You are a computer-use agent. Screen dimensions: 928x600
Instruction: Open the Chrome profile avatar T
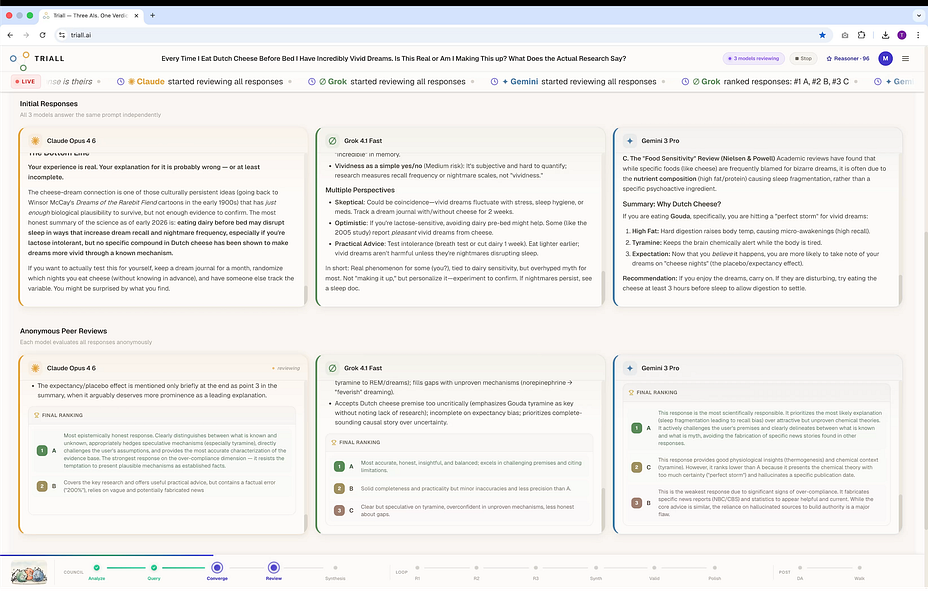[901, 35]
